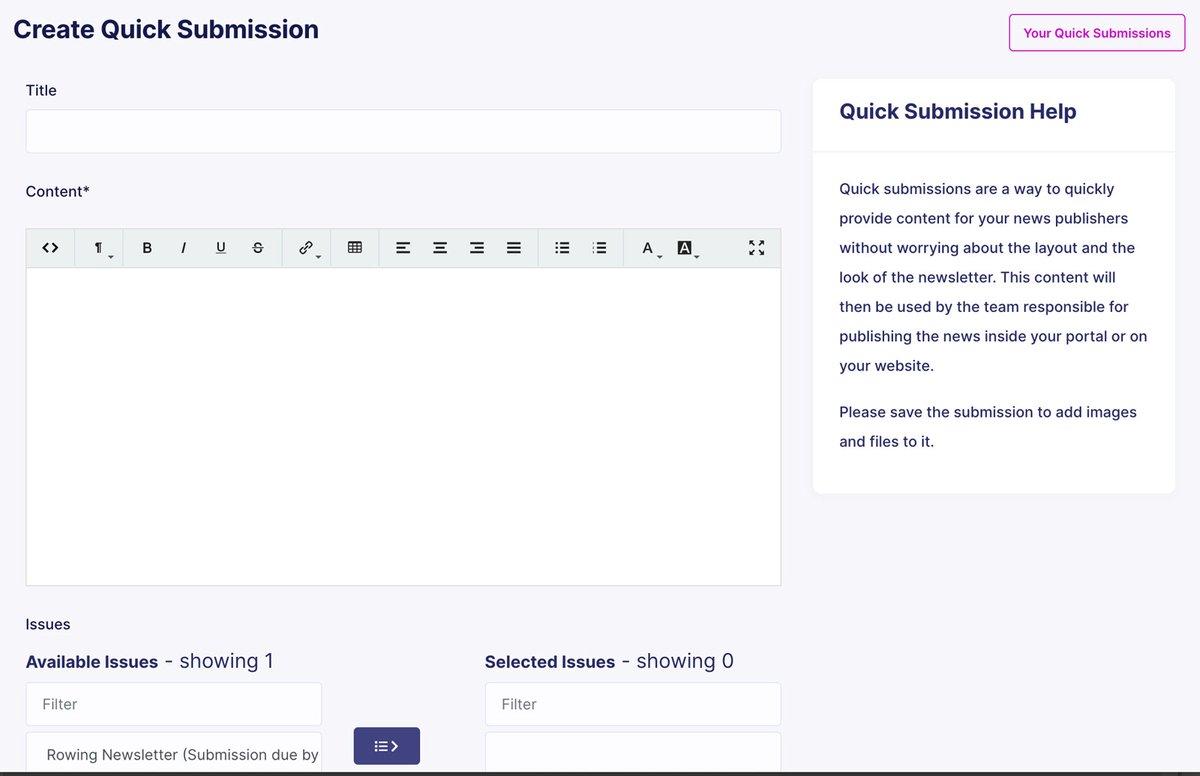
Task: Apply italic formatting
Action: coord(184,248)
